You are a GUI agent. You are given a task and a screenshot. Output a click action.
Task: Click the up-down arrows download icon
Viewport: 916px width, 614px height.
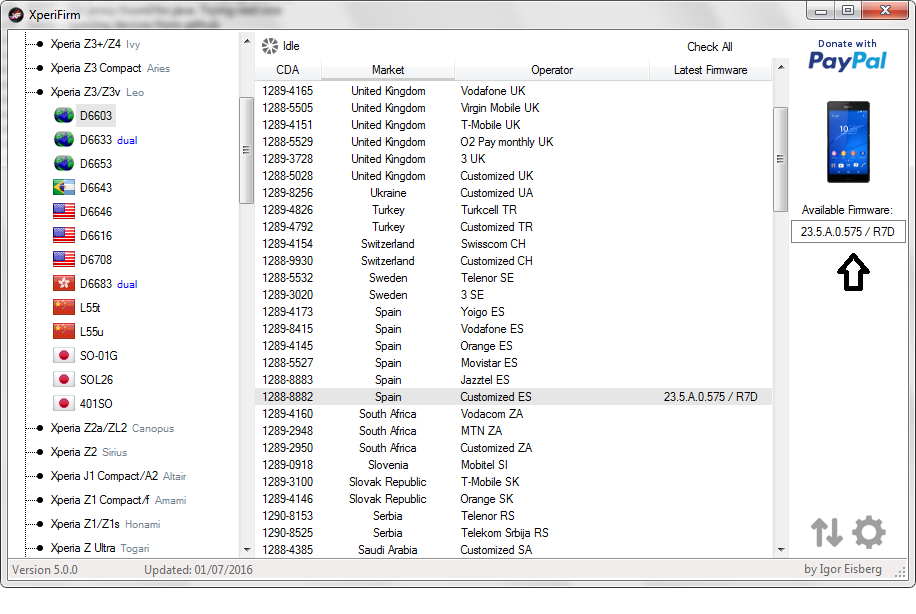827,532
